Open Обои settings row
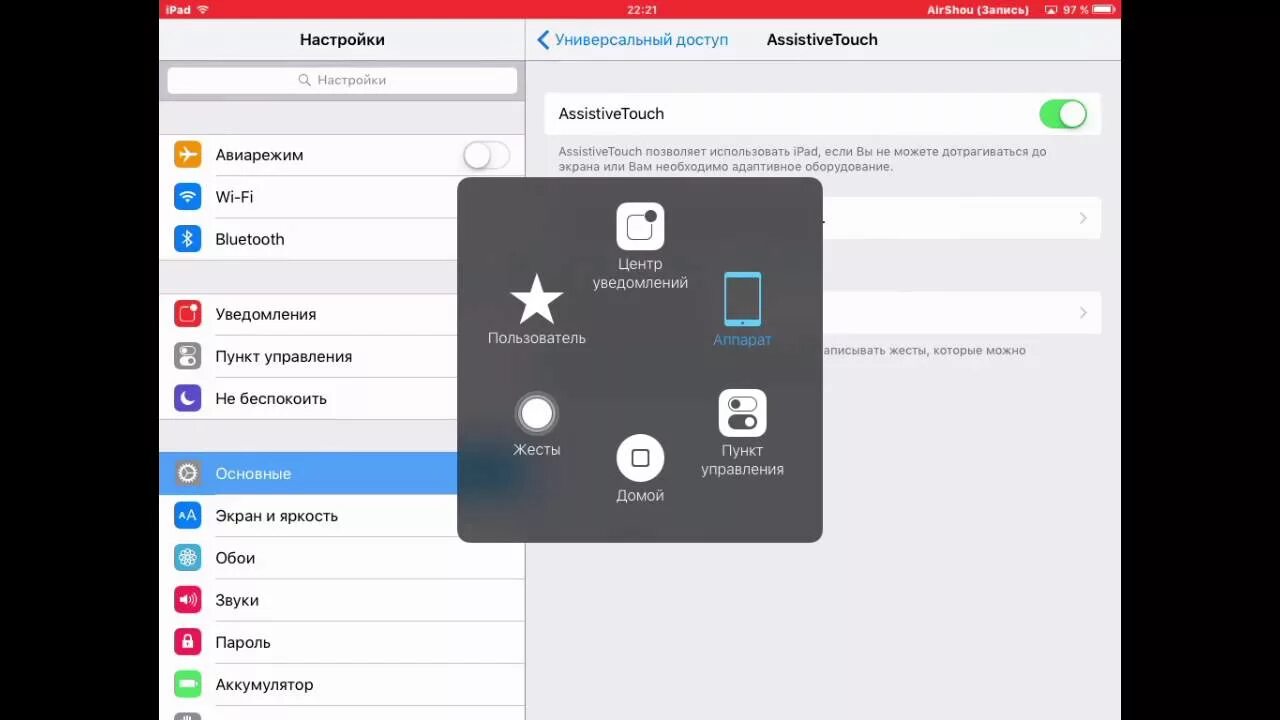Image resolution: width=1280 pixels, height=720 pixels. pos(342,558)
